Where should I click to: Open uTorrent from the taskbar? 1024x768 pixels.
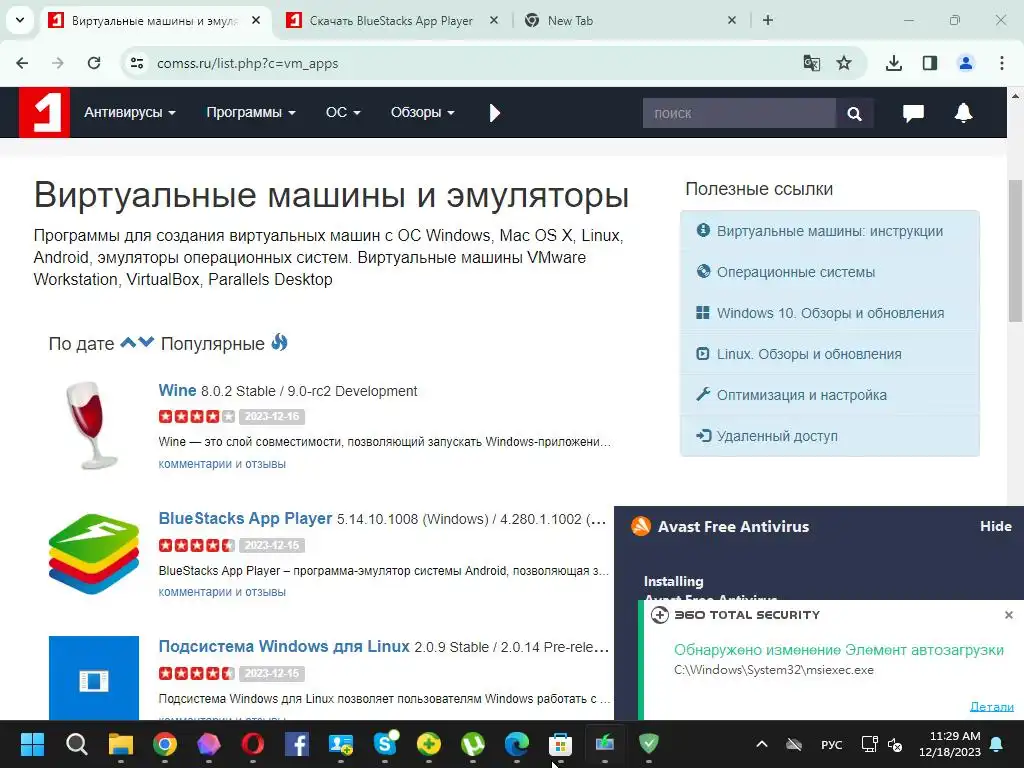[x=473, y=744]
